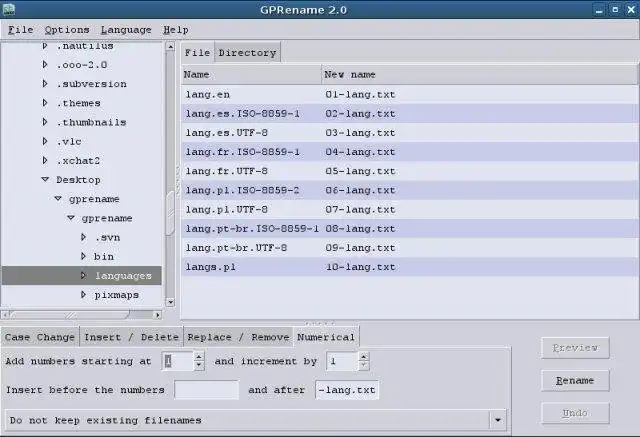Collapse the Desktop folder
This screenshot has height=437, width=640.
click(45, 180)
